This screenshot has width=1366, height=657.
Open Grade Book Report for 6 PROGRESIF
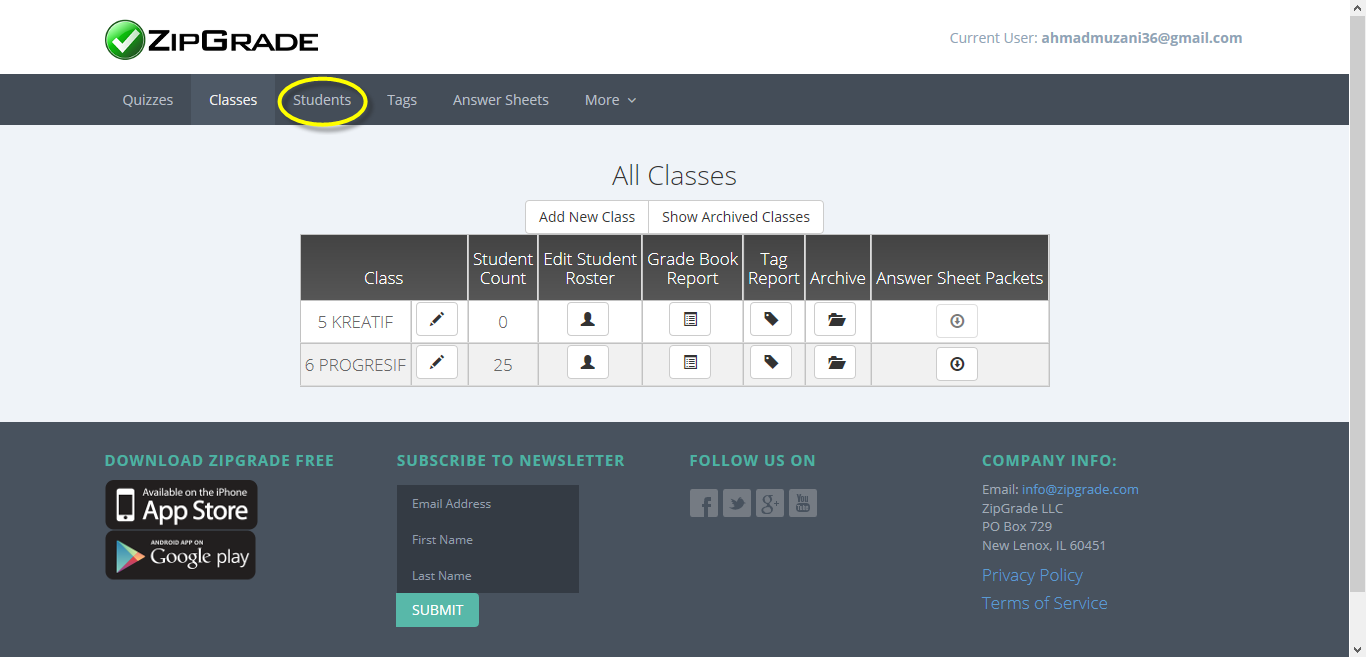(x=690, y=363)
